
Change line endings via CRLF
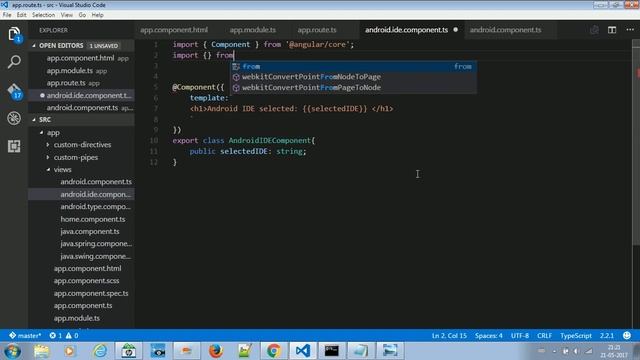544,336
